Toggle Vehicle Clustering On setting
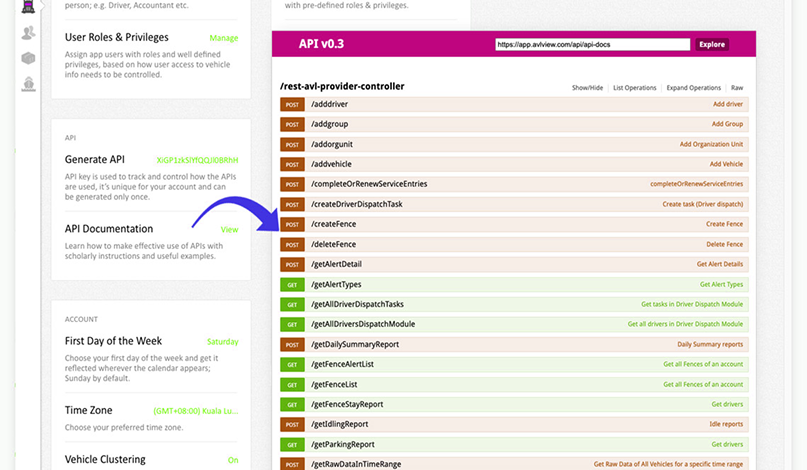Screen dimensions: 807x470 coord(232,460)
